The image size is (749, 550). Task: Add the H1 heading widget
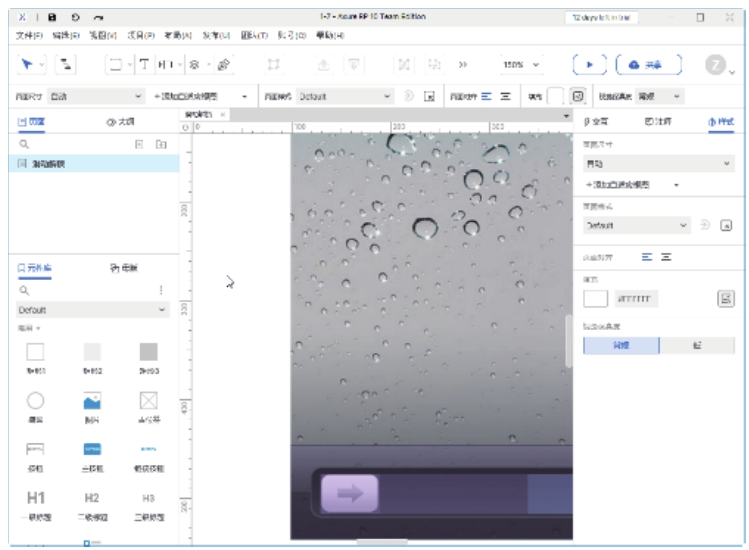pos(35,497)
